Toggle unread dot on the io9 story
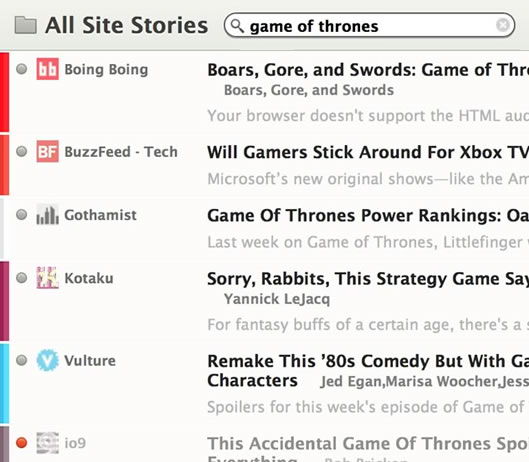The image size is (529, 462). pos(22,442)
